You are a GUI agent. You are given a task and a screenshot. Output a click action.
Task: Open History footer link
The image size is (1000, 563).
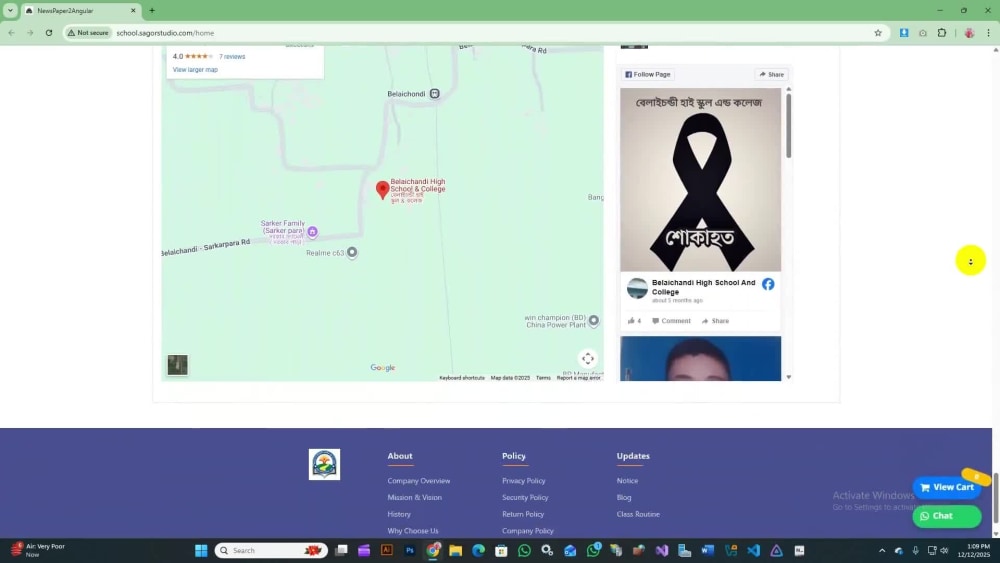pyautogui.click(x=399, y=514)
